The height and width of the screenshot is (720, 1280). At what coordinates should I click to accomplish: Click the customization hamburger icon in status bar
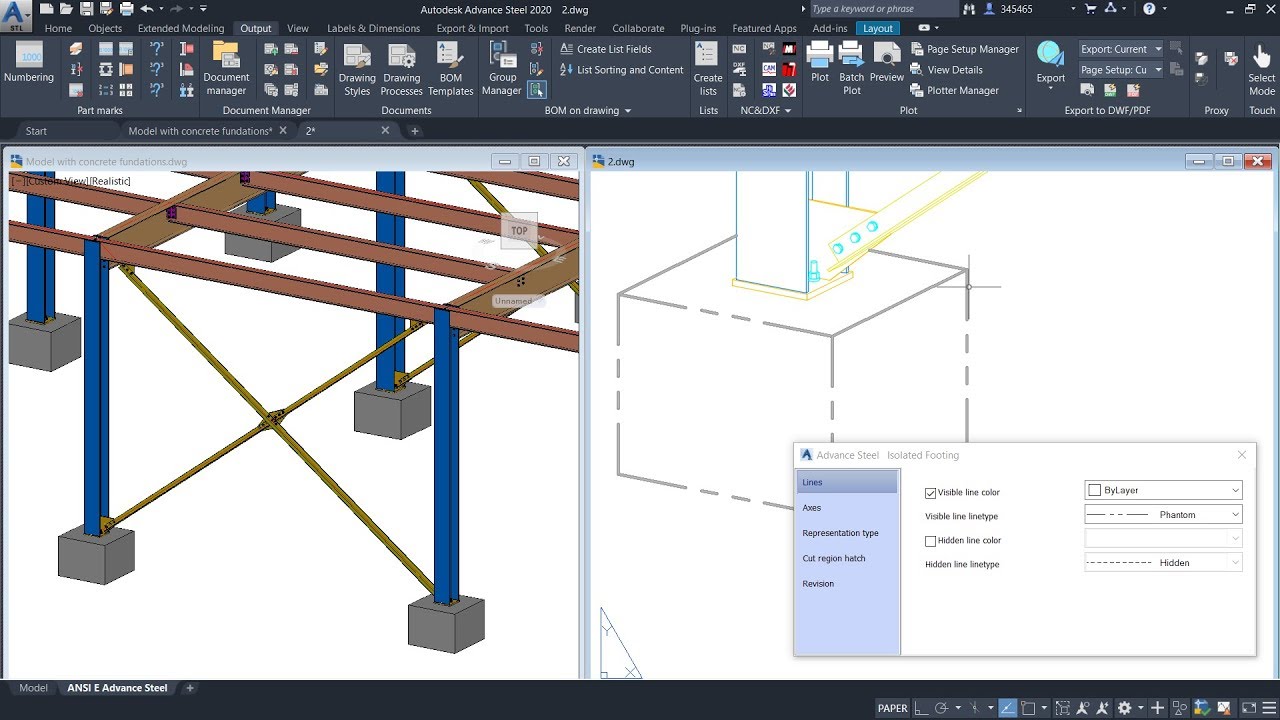(1268, 708)
